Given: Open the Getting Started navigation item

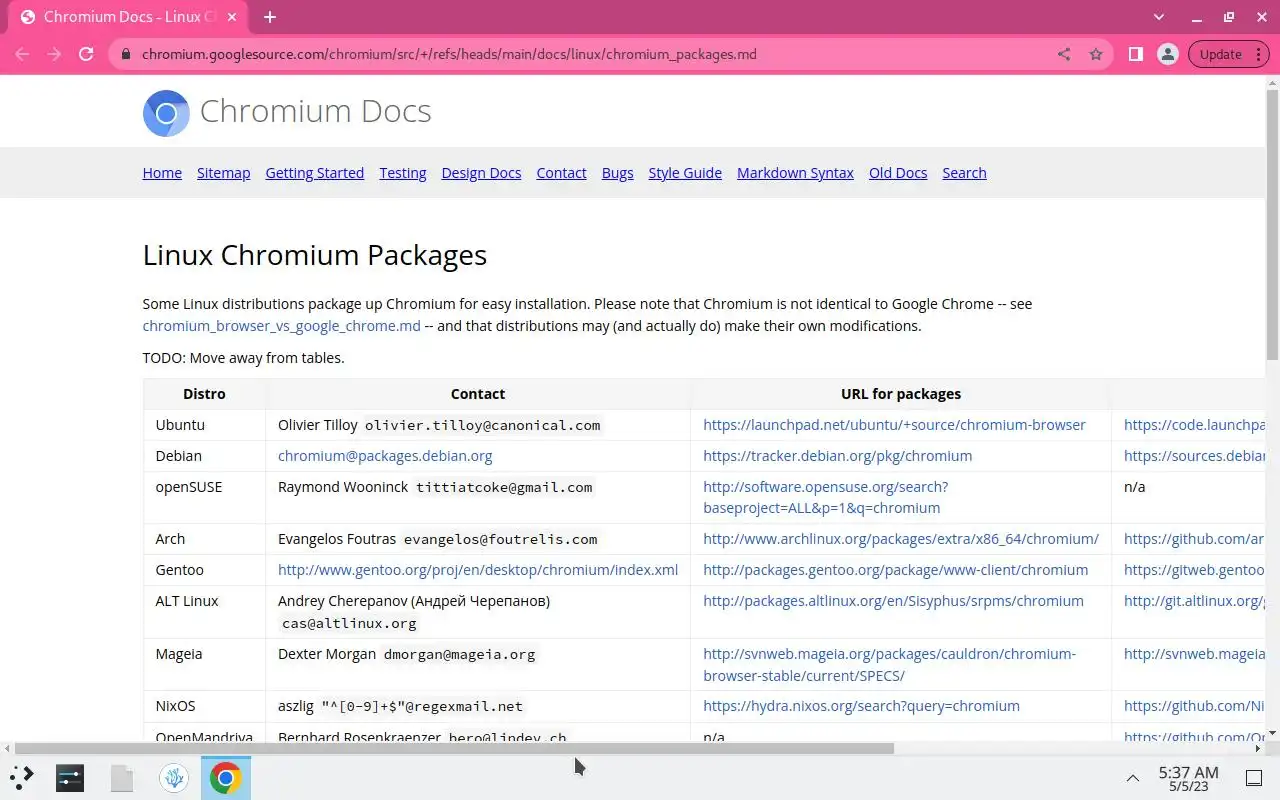Looking at the screenshot, I should (314, 173).
